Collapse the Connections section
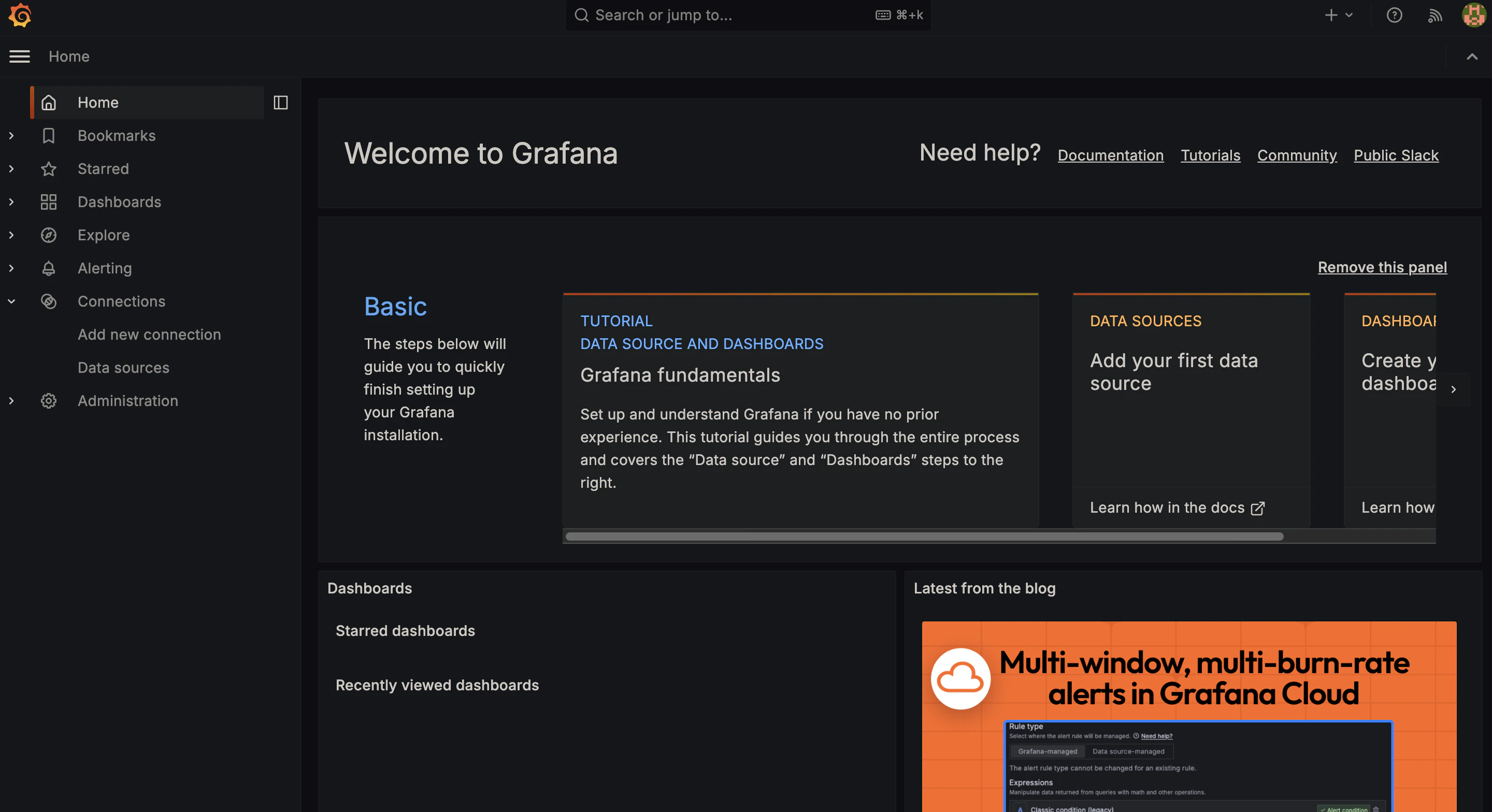This screenshot has width=1492, height=812. (11, 301)
